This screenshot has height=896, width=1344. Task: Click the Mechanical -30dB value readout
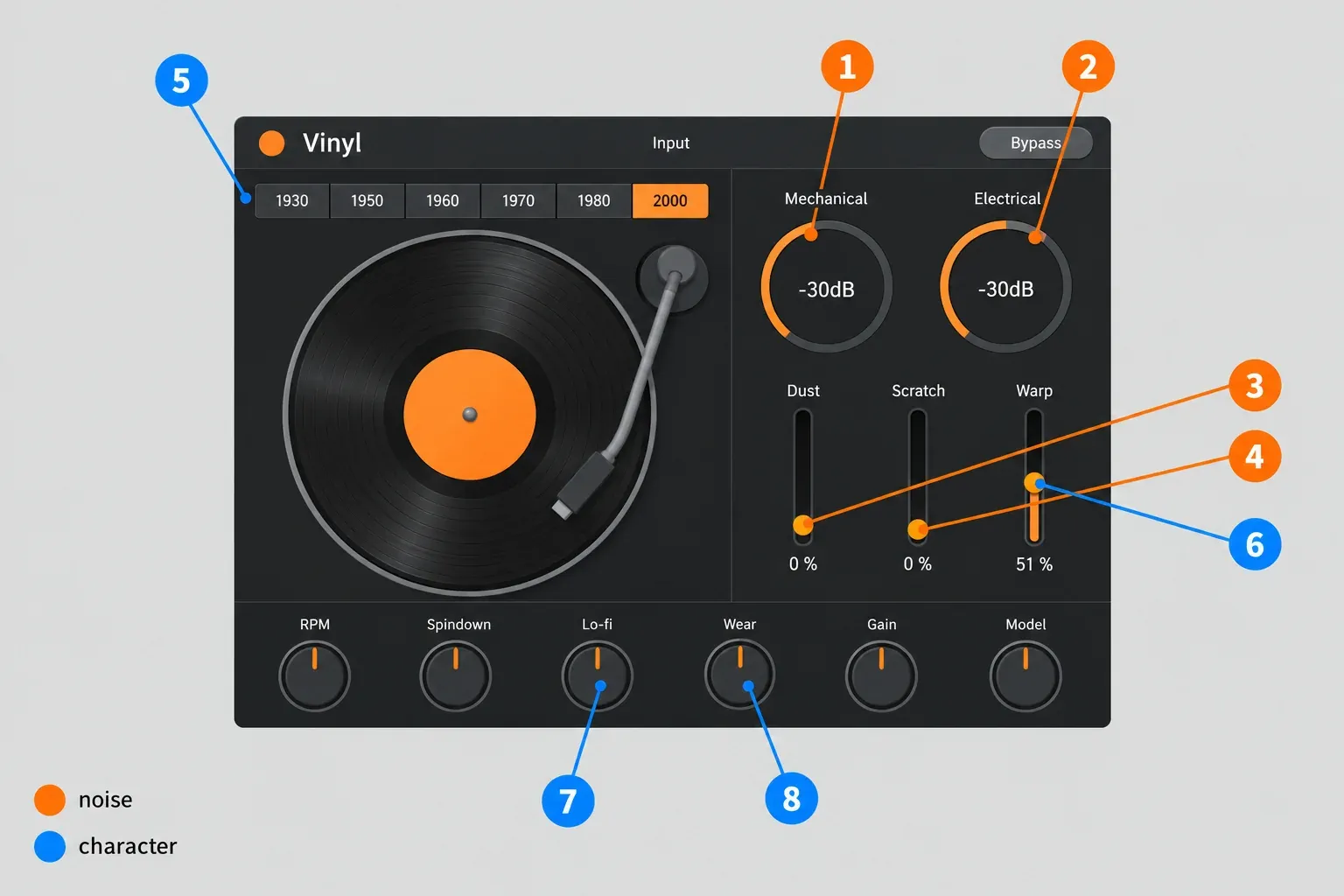pos(827,290)
